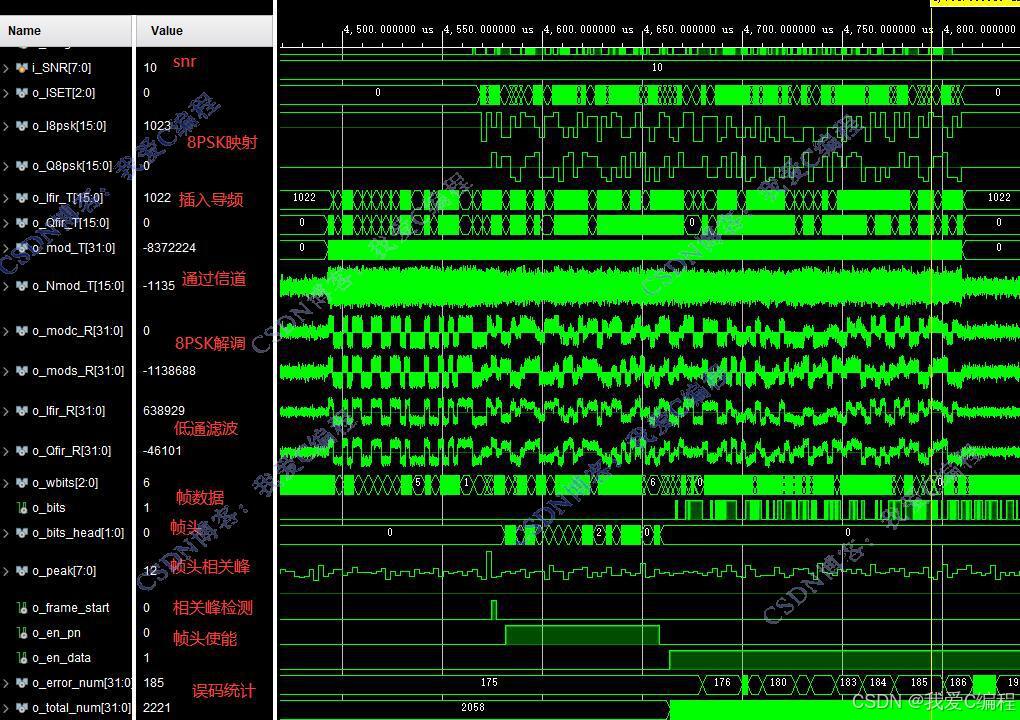1020x720 pixels.
Task: Click the o_total_num[31:0] bus icon
Action: [x=21, y=708]
